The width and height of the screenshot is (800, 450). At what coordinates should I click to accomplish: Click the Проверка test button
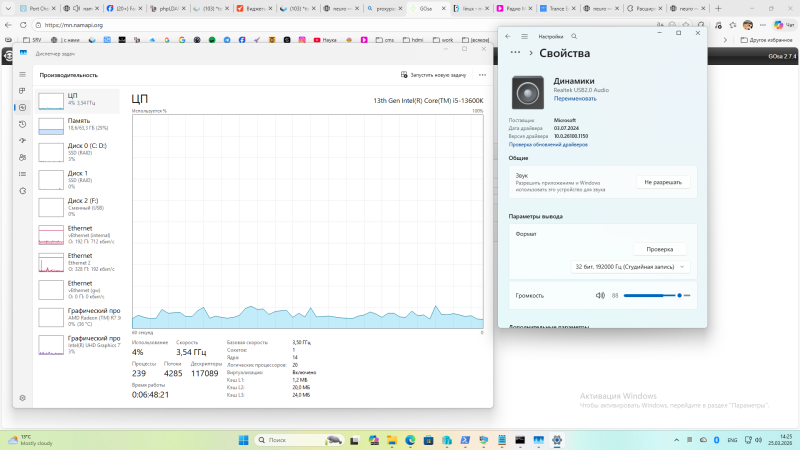coord(659,249)
